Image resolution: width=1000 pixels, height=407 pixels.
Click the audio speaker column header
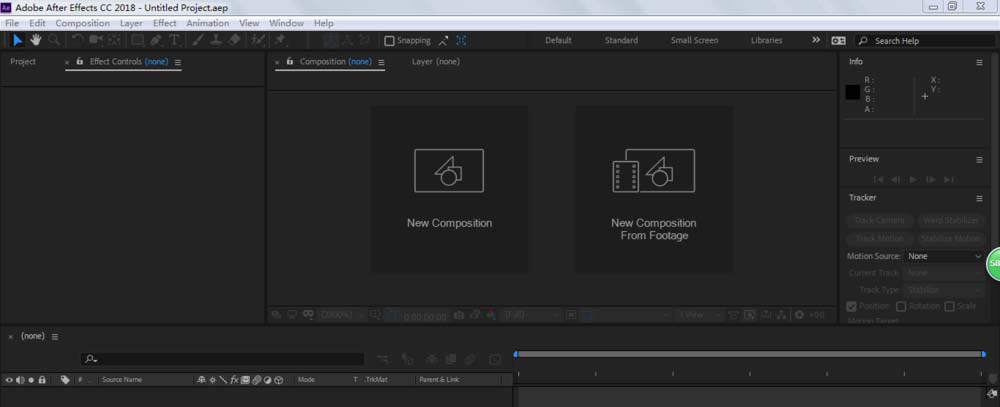point(20,380)
